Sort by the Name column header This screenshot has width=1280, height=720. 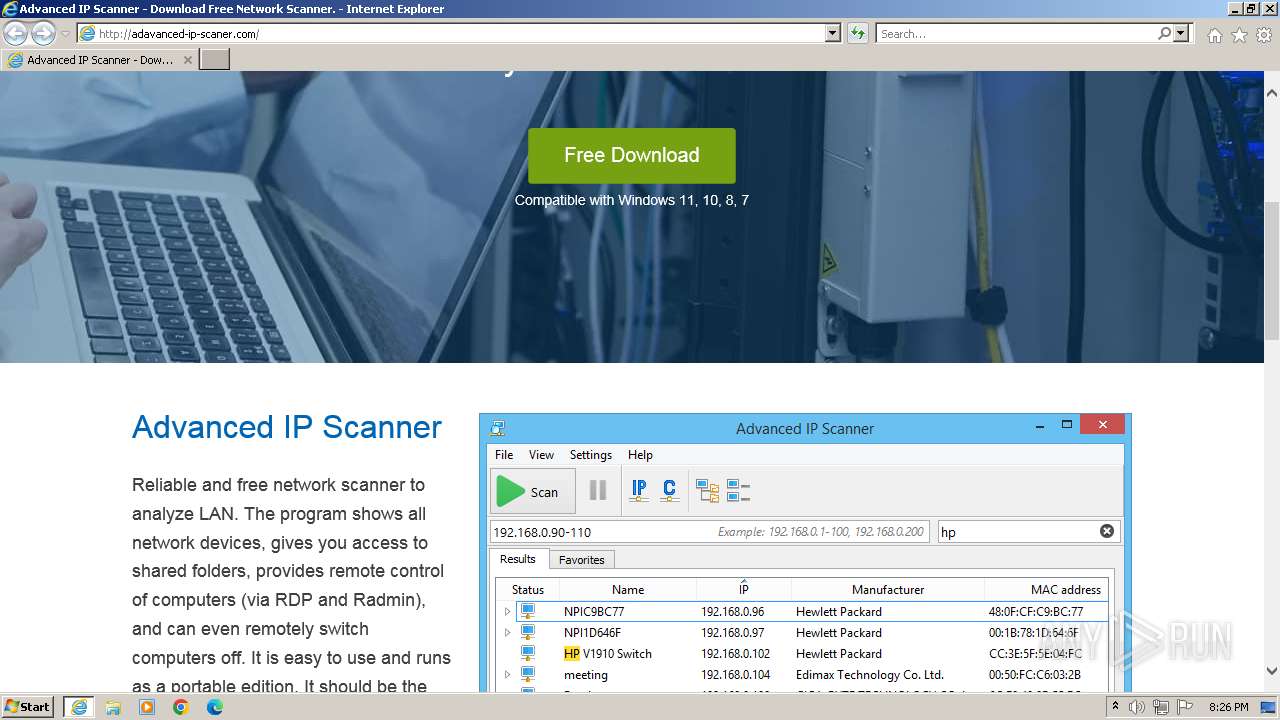pyautogui.click(x=628, y=589)
